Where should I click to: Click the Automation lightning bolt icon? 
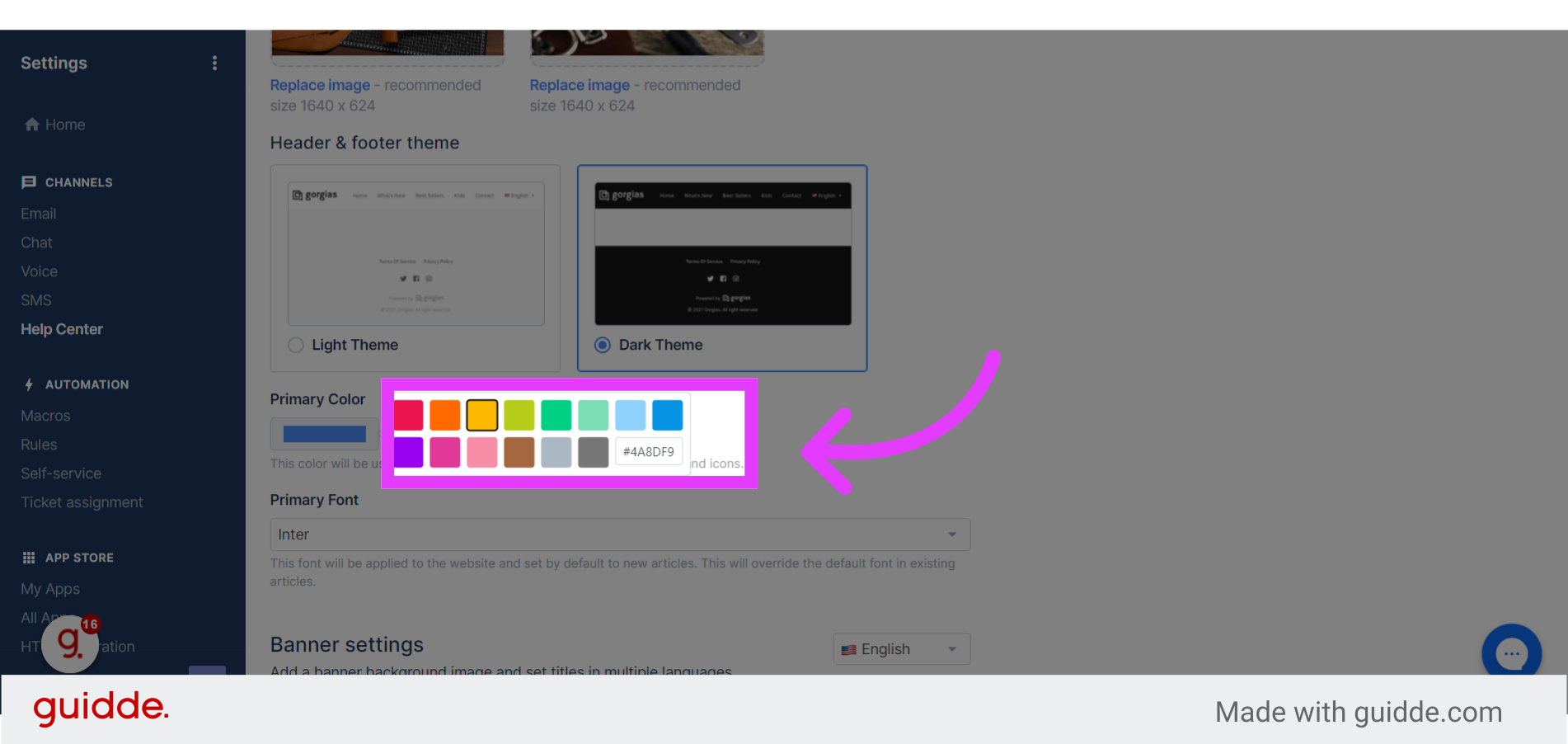click(29, 384)
